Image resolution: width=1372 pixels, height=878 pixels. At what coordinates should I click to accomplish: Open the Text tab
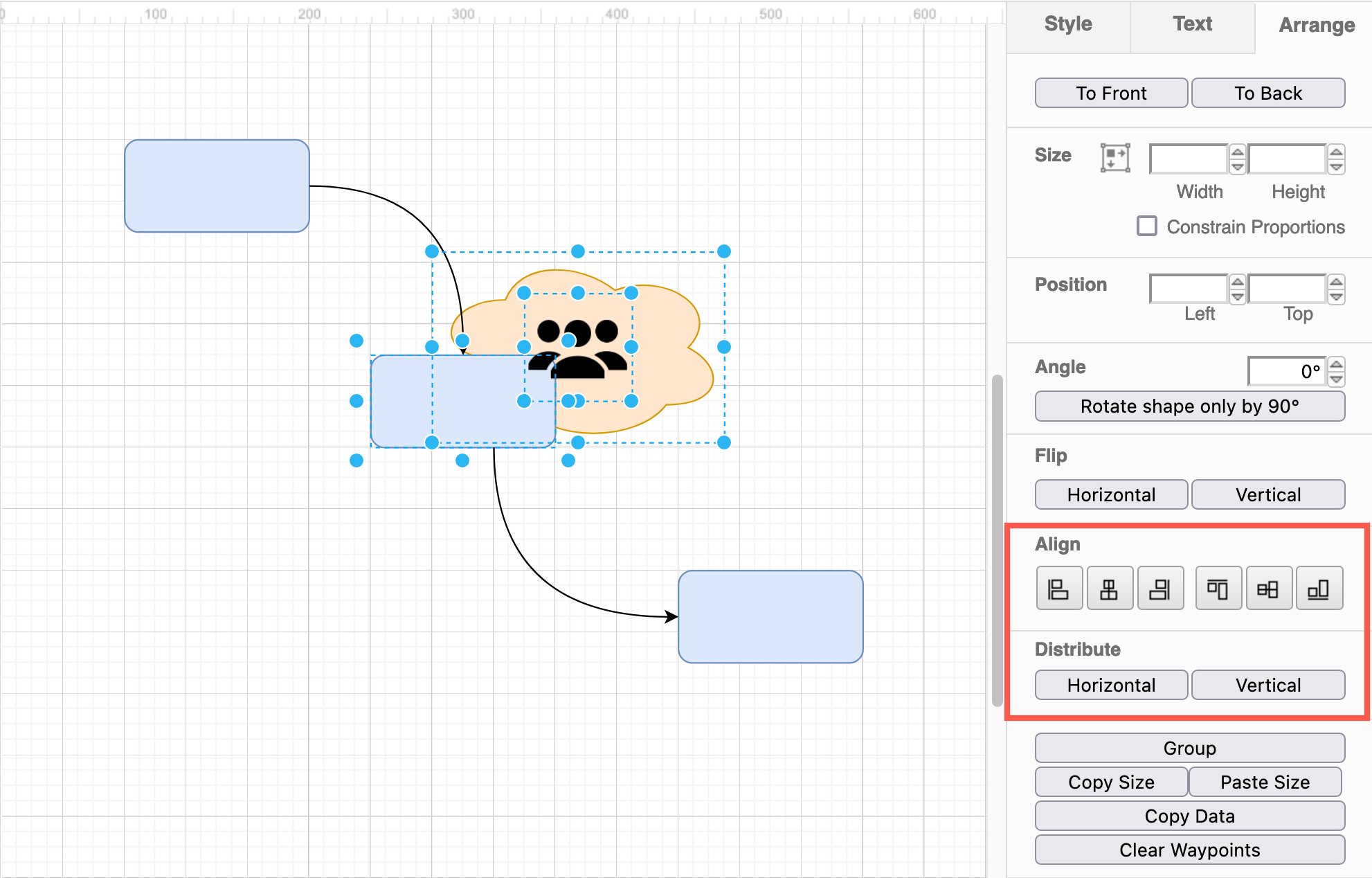point(1192,24)
